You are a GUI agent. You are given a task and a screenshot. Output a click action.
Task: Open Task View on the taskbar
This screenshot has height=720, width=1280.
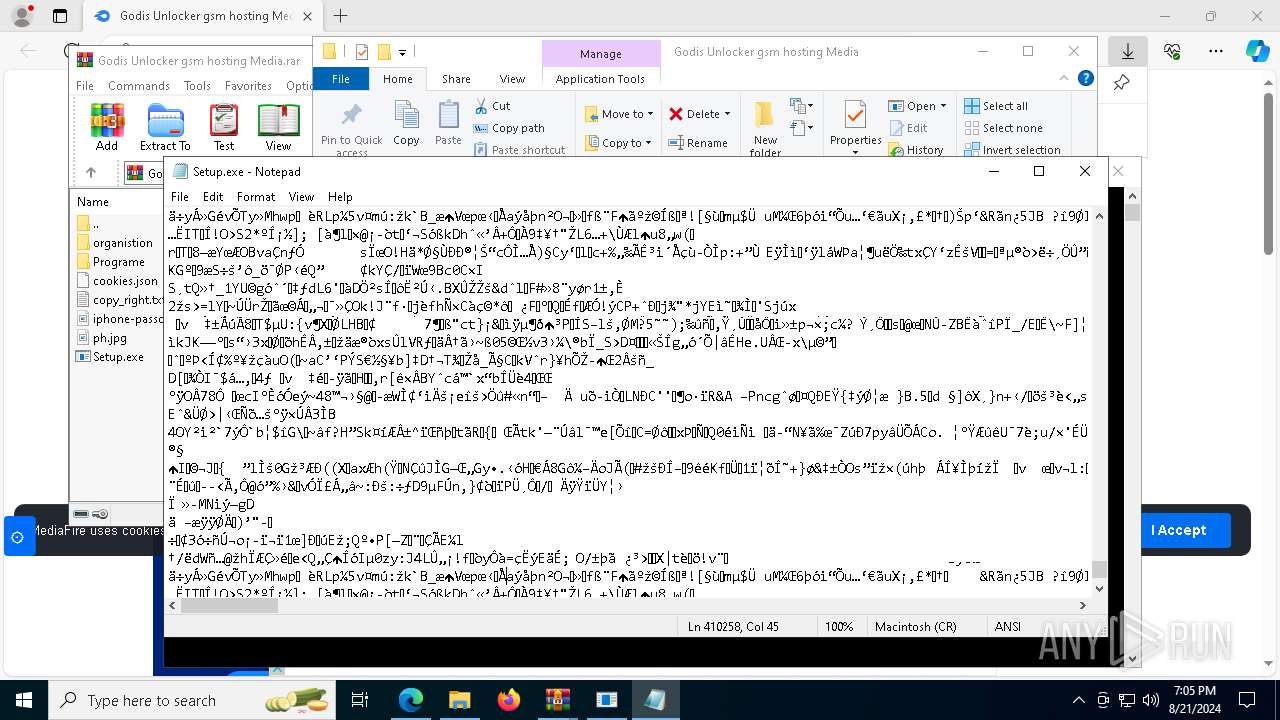[x=360, y=700]
